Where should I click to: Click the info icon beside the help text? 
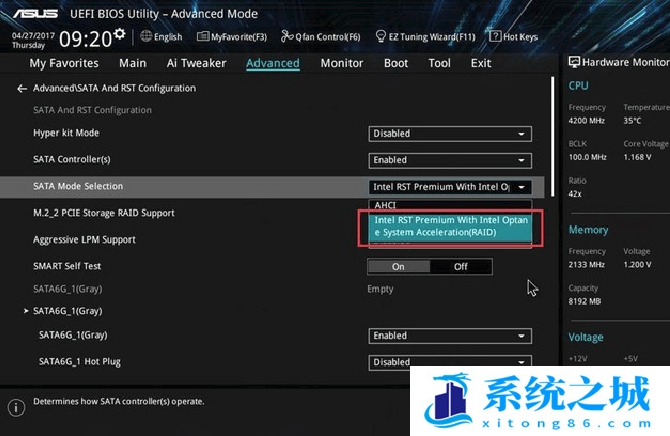click(x=16, y=407)
